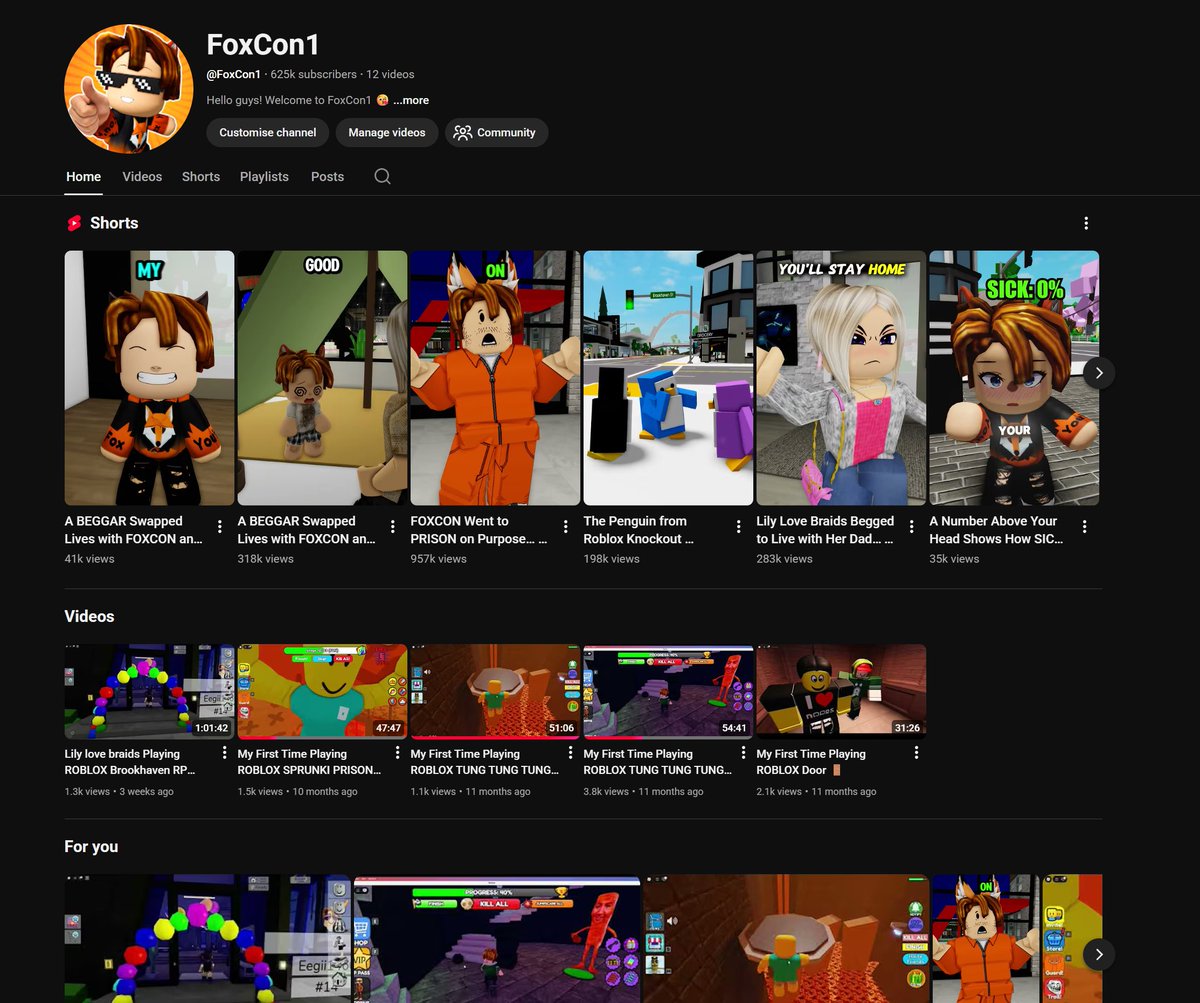The width and height of the screenshot is (1200, 1003).
Task: Switch to the Home tab
Action: pos(84,176)
